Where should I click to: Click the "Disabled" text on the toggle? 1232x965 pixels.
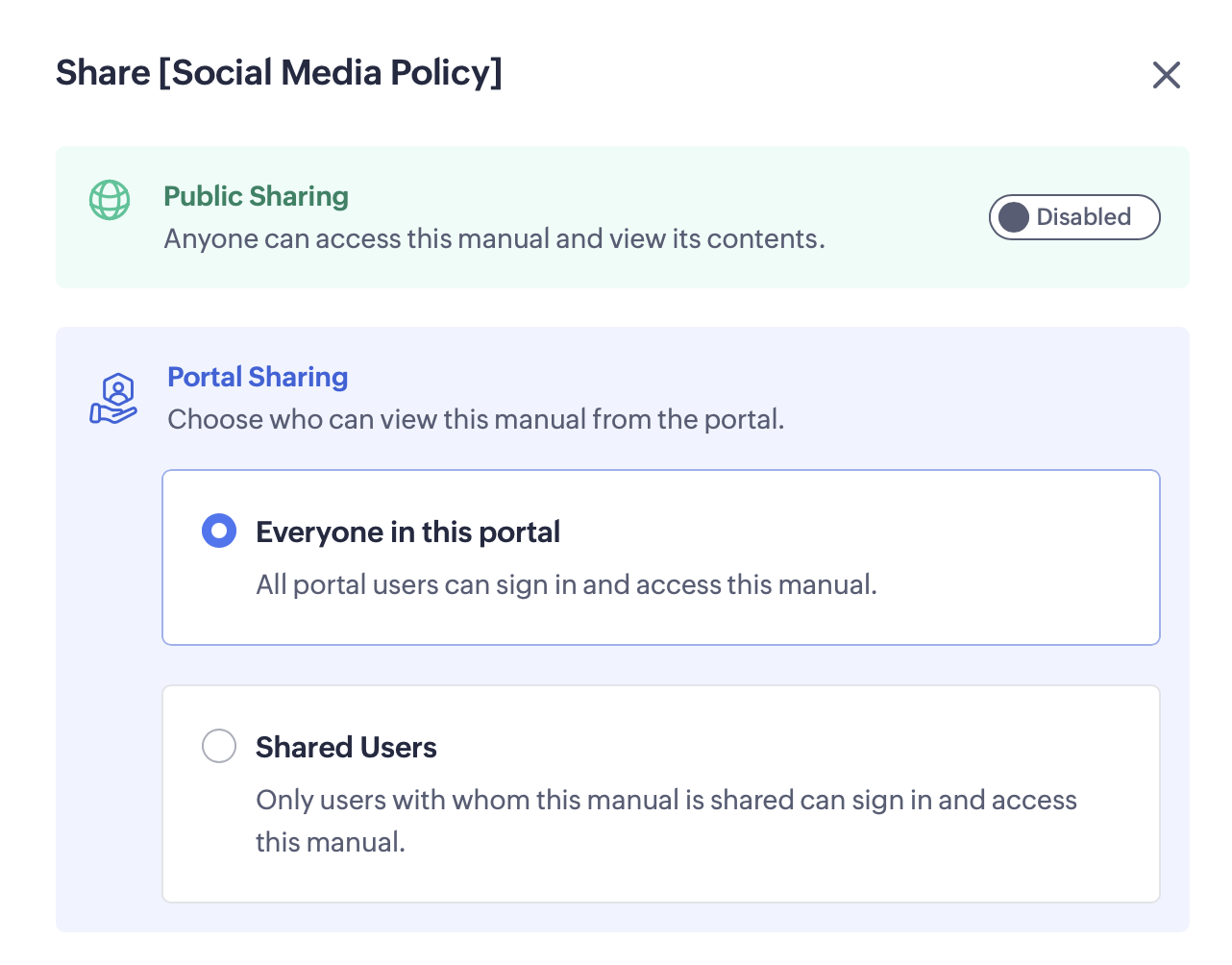pyautogui.click(x=1083, y=217)
